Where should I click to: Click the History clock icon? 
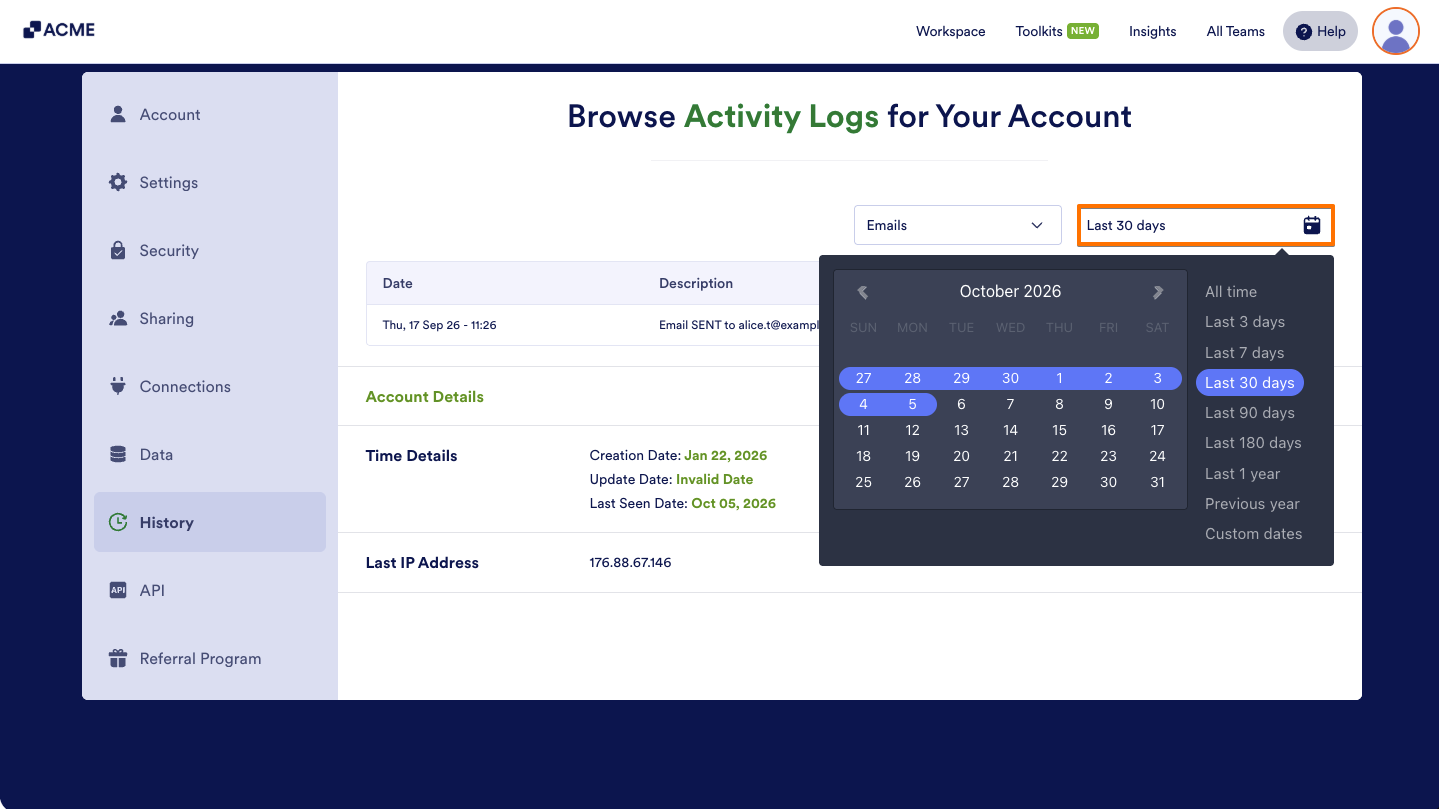tap(118, 522)
